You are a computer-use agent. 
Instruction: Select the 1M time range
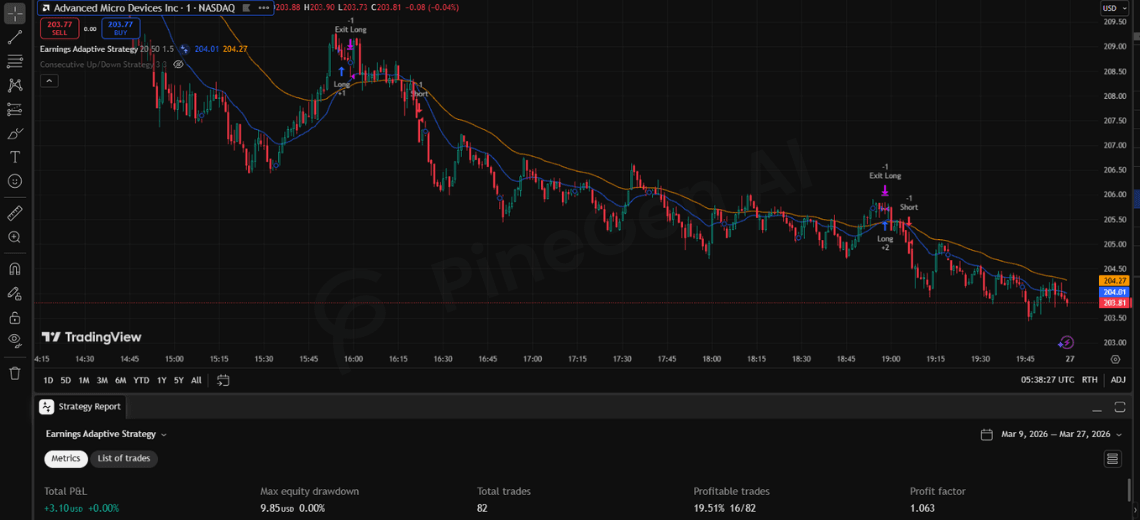(x=84, y=380)
